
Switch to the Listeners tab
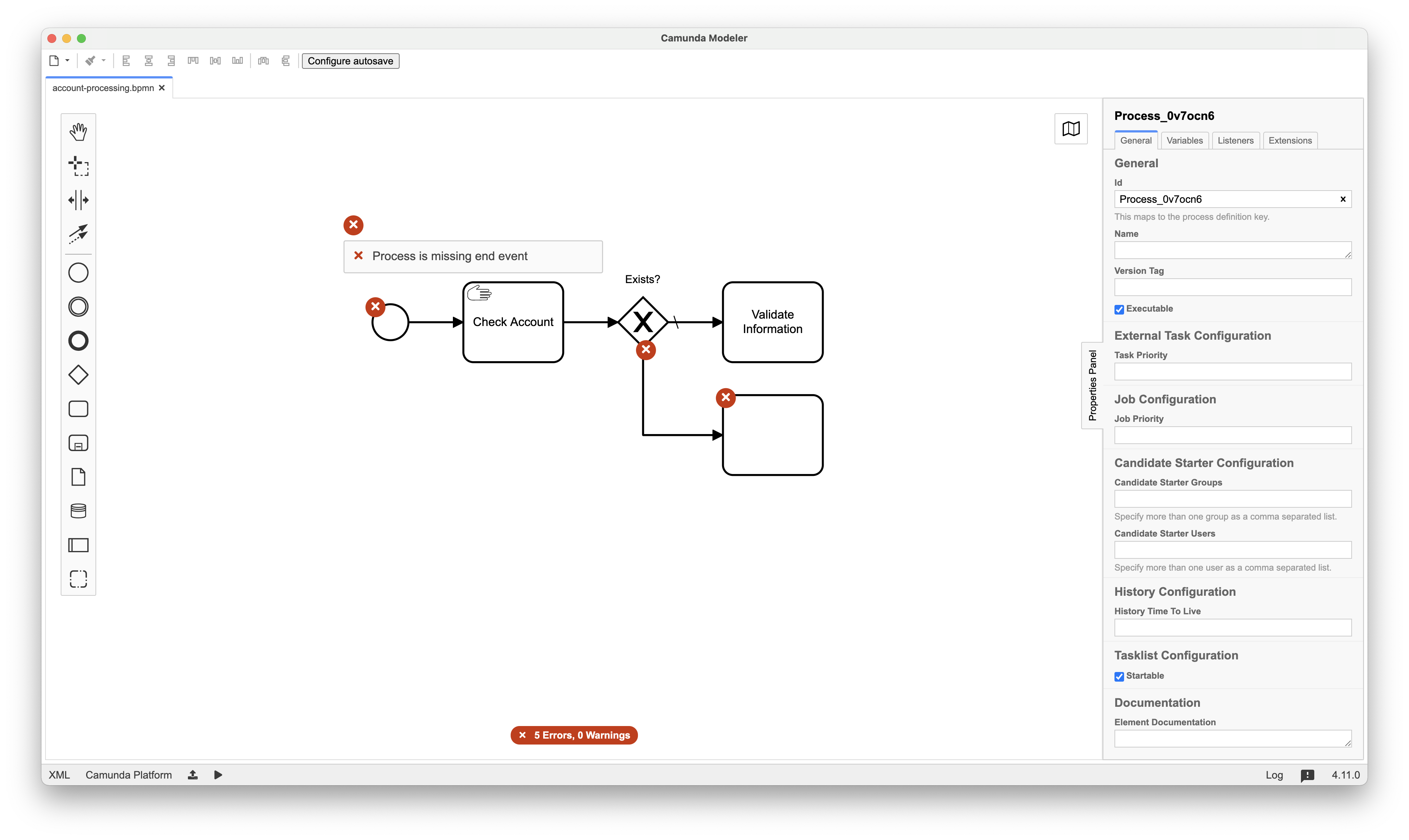point(1235,140)
